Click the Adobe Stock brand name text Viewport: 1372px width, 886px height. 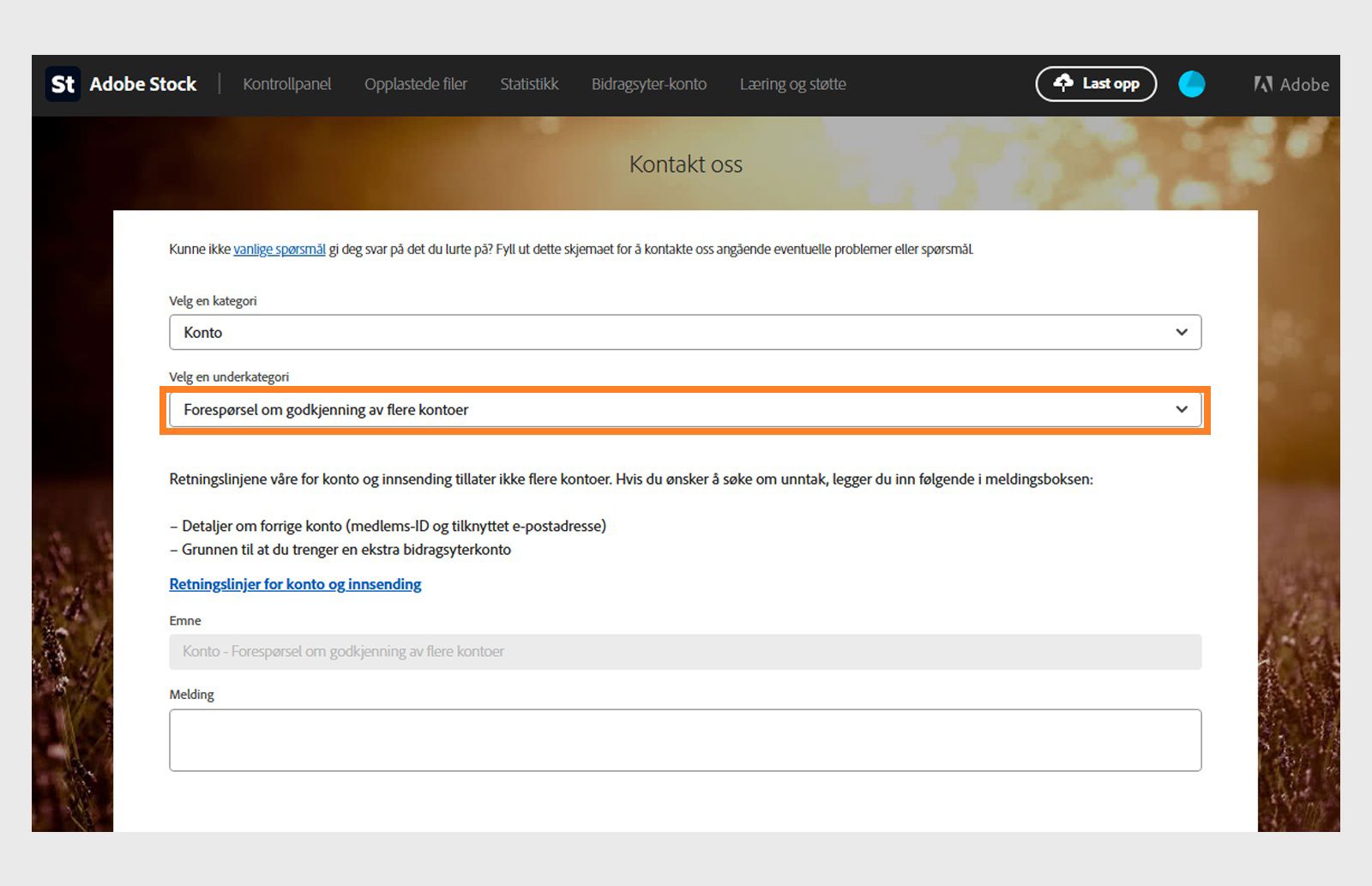click(143, 84)
